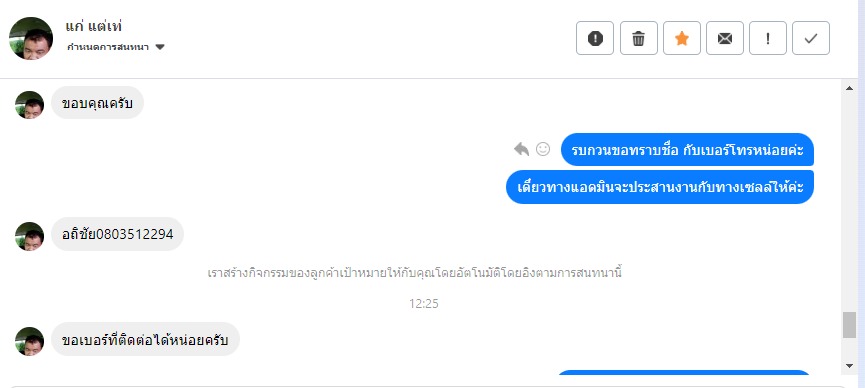Delete conversation with trash icon
Image resolution: width=865 pixels, height=388 pixels.
pyautogui.click(x=638, y=38)
